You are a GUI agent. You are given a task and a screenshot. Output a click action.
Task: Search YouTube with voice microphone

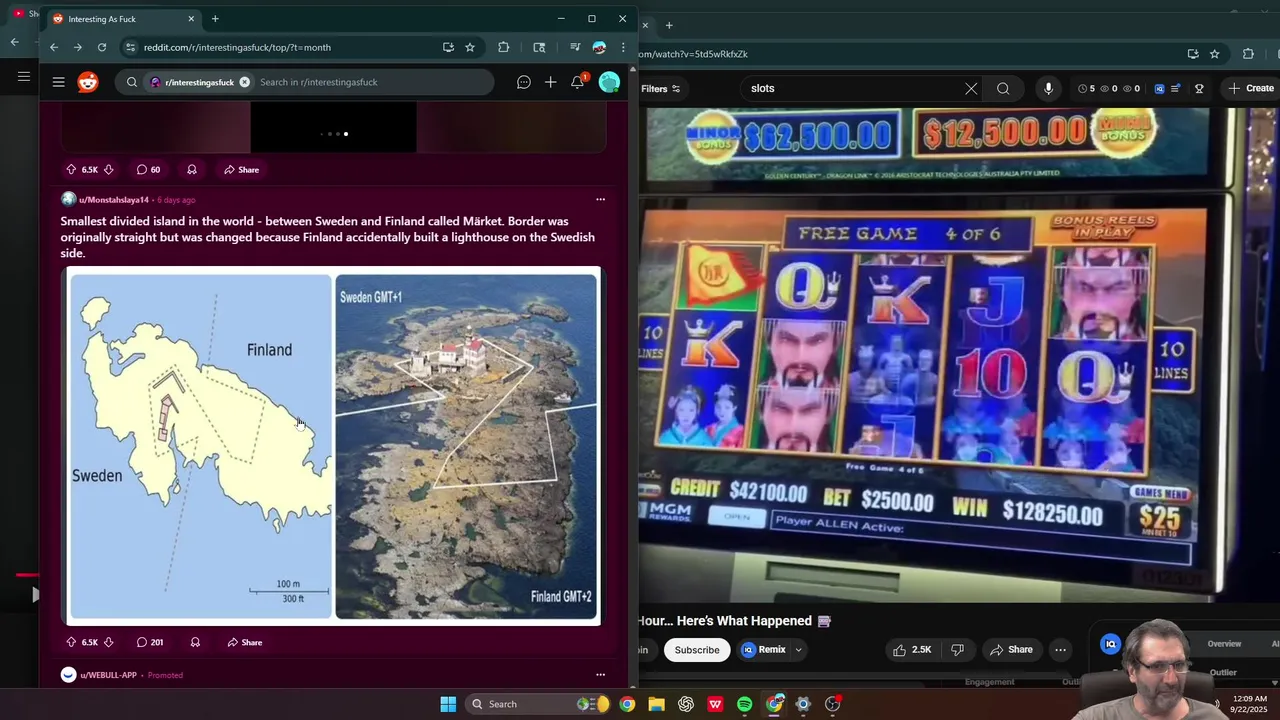[x=1048, y=88]
